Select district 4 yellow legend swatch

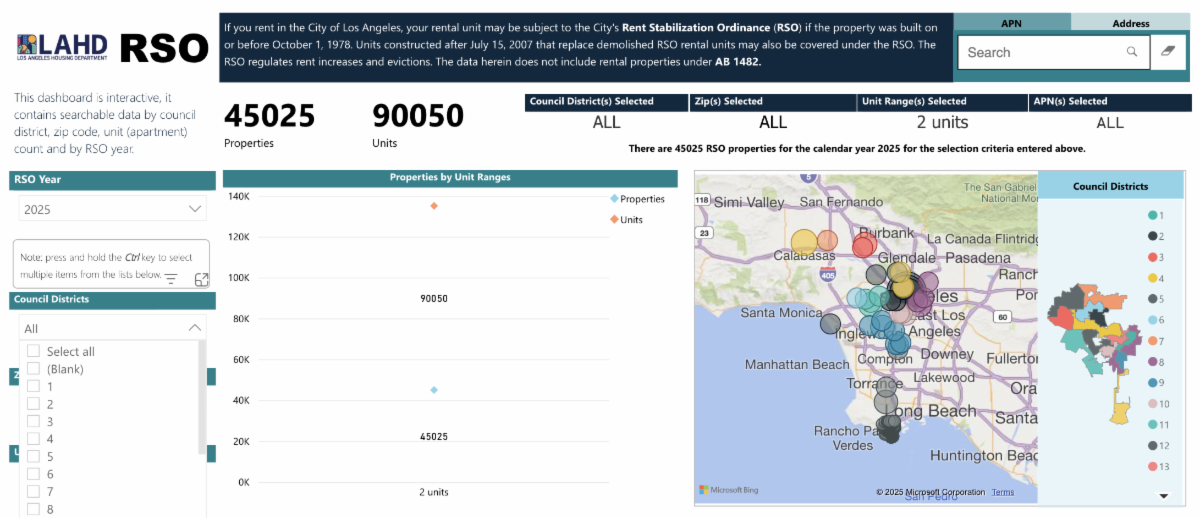click(x=1152, y=278)
